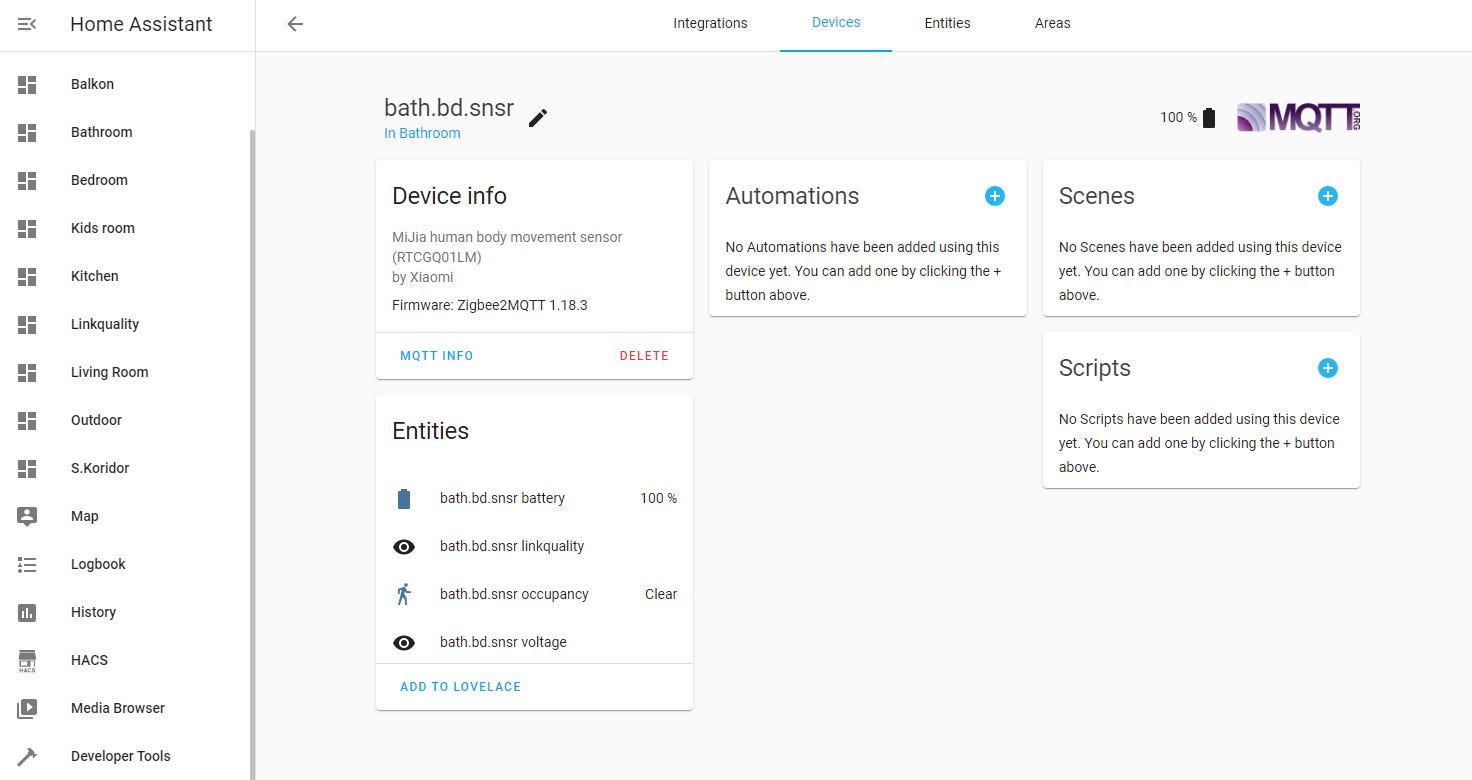Open the bath.bd.snsr linkquality entity row
The width and height of the screenshot is (1472, 780).
pos(534,546)
